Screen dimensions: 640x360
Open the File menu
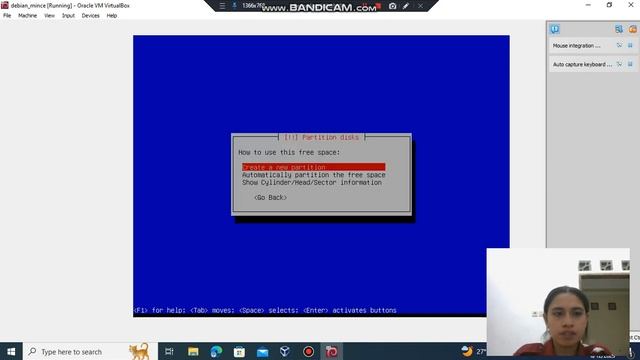click(7, 16)
